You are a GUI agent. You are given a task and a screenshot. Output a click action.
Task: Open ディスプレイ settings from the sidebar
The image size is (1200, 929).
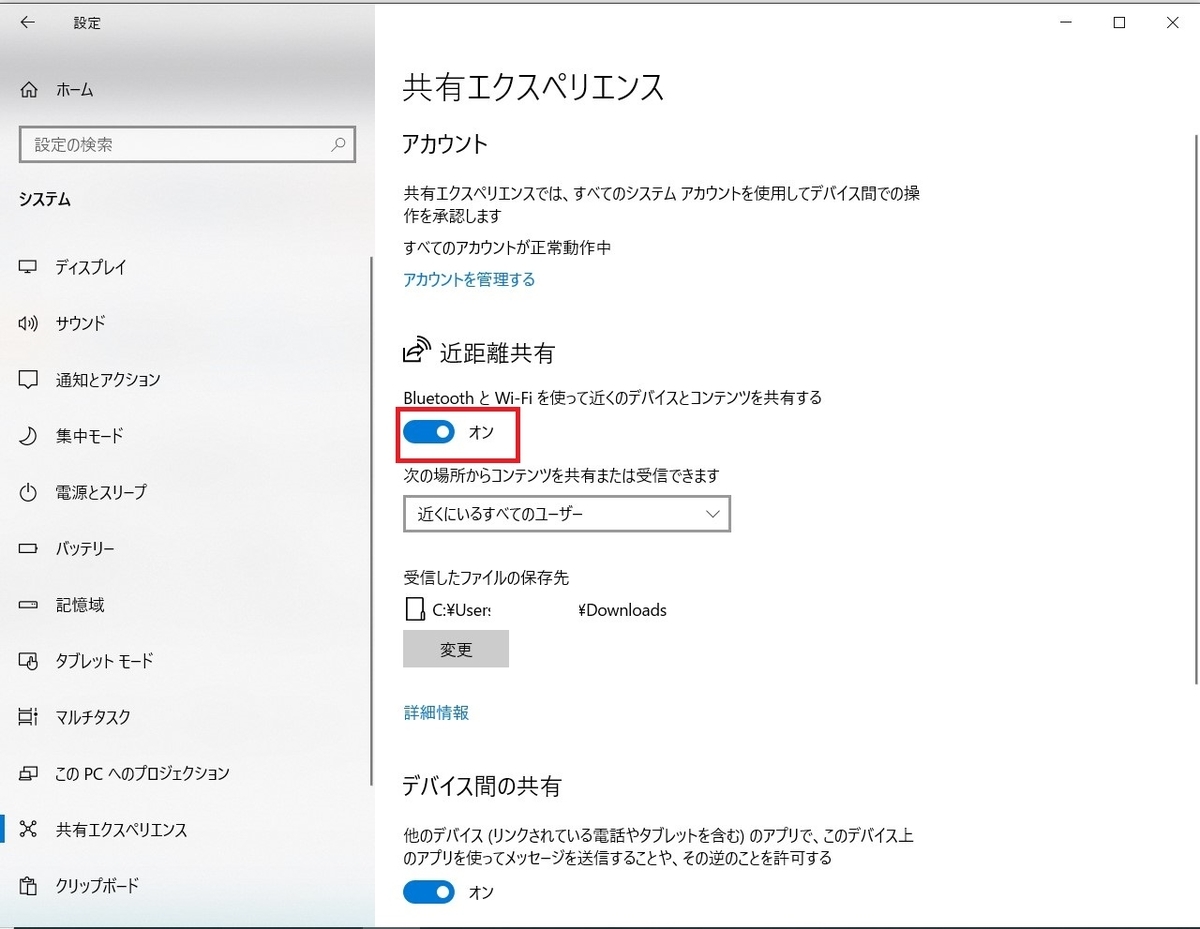[x=90, y=267]
